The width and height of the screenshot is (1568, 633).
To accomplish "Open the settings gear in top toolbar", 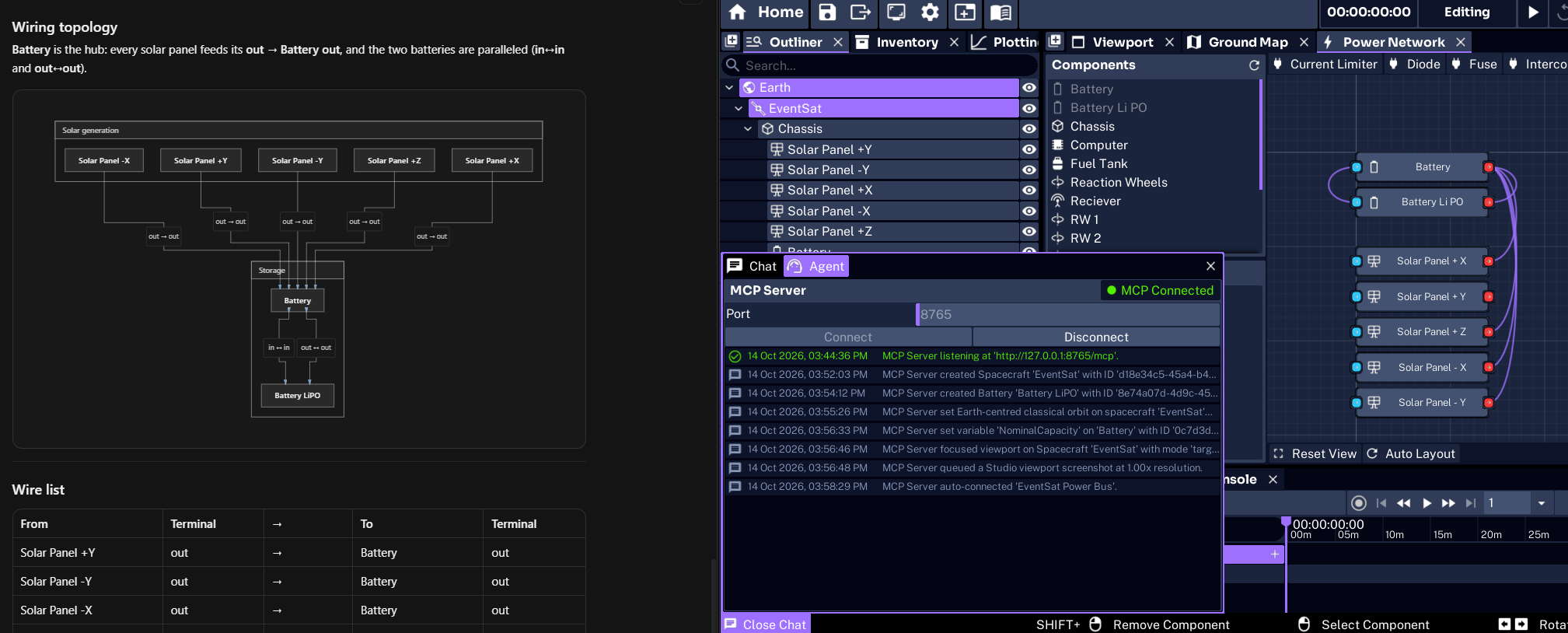I will [x=930, y=12].
